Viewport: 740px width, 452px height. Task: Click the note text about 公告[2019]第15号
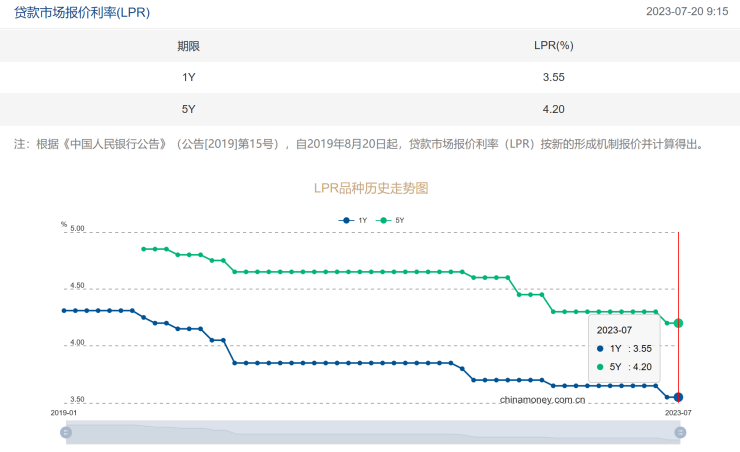click(361, 144)
